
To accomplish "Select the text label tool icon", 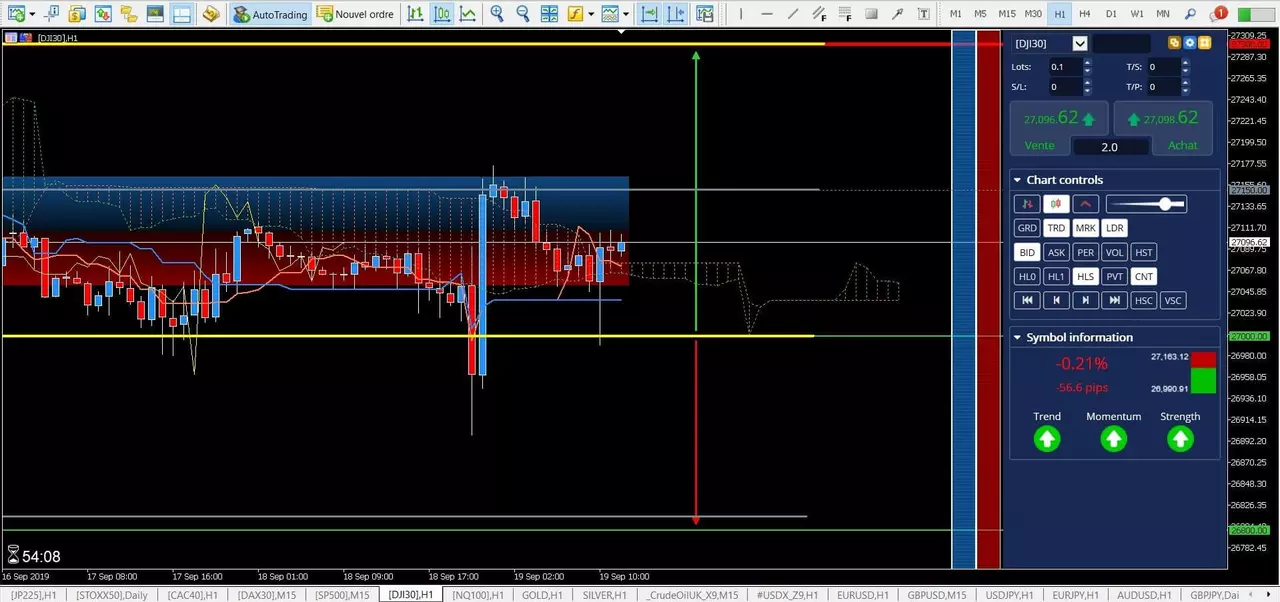I will [923, 14].
